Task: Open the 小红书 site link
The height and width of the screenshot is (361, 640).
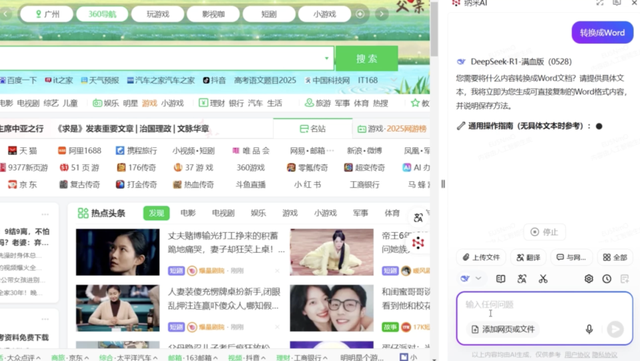Action: click(x=307, y=185)
